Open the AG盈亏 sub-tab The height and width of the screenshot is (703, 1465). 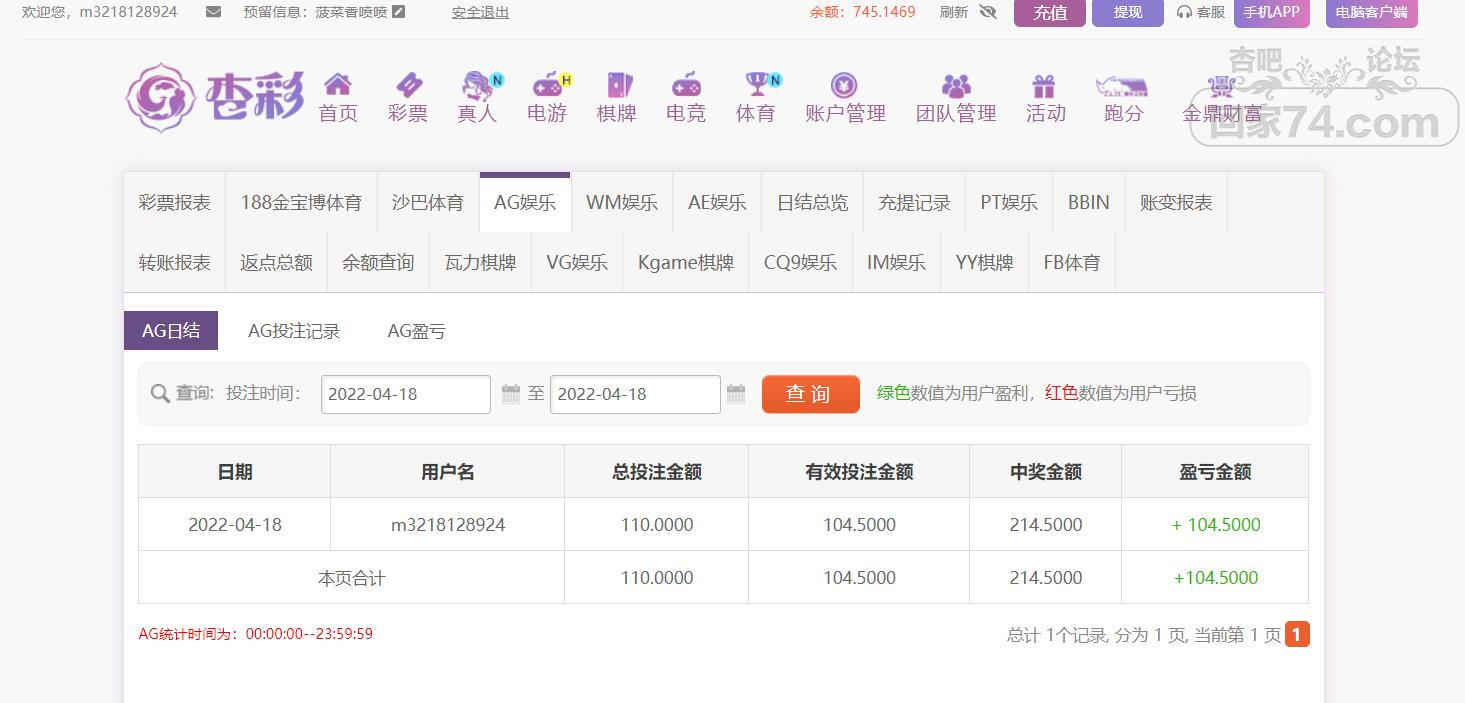click(417, 331)
